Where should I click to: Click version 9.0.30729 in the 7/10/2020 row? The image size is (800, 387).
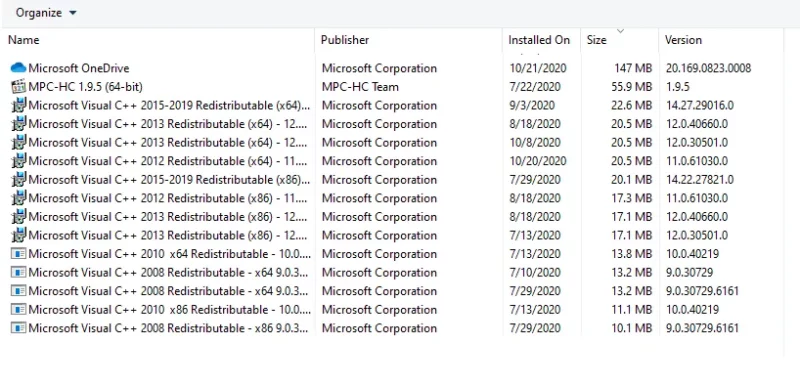pos(689,272)
